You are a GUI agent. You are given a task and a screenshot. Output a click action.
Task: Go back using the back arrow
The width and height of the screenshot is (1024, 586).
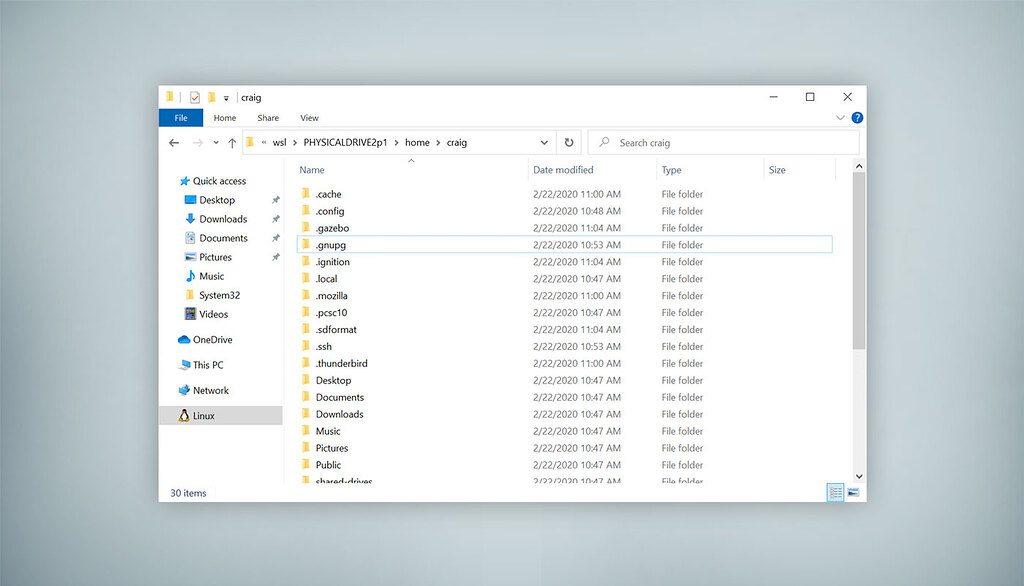(173, 142)
